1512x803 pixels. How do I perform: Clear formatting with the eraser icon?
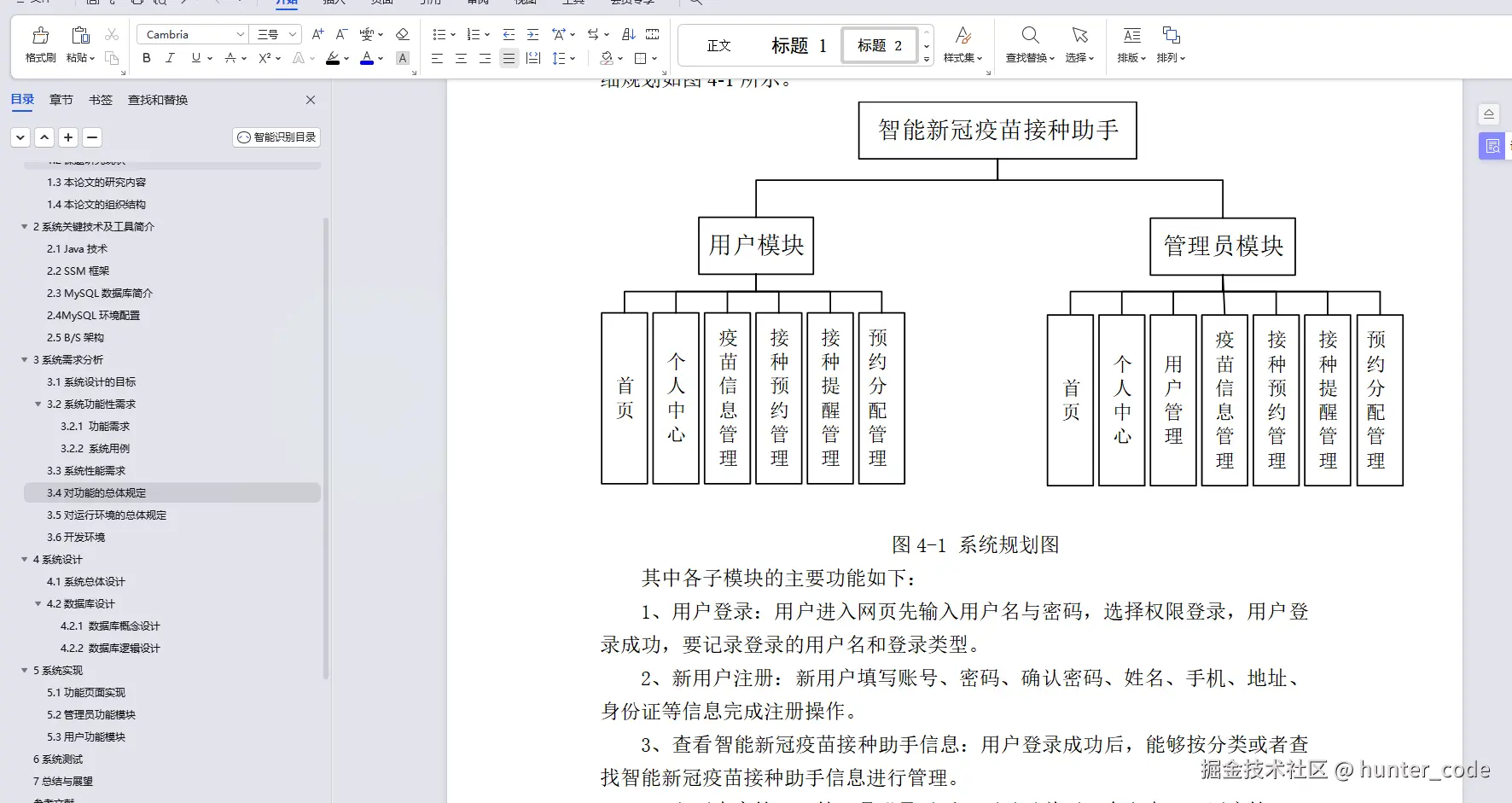(403, 34)
